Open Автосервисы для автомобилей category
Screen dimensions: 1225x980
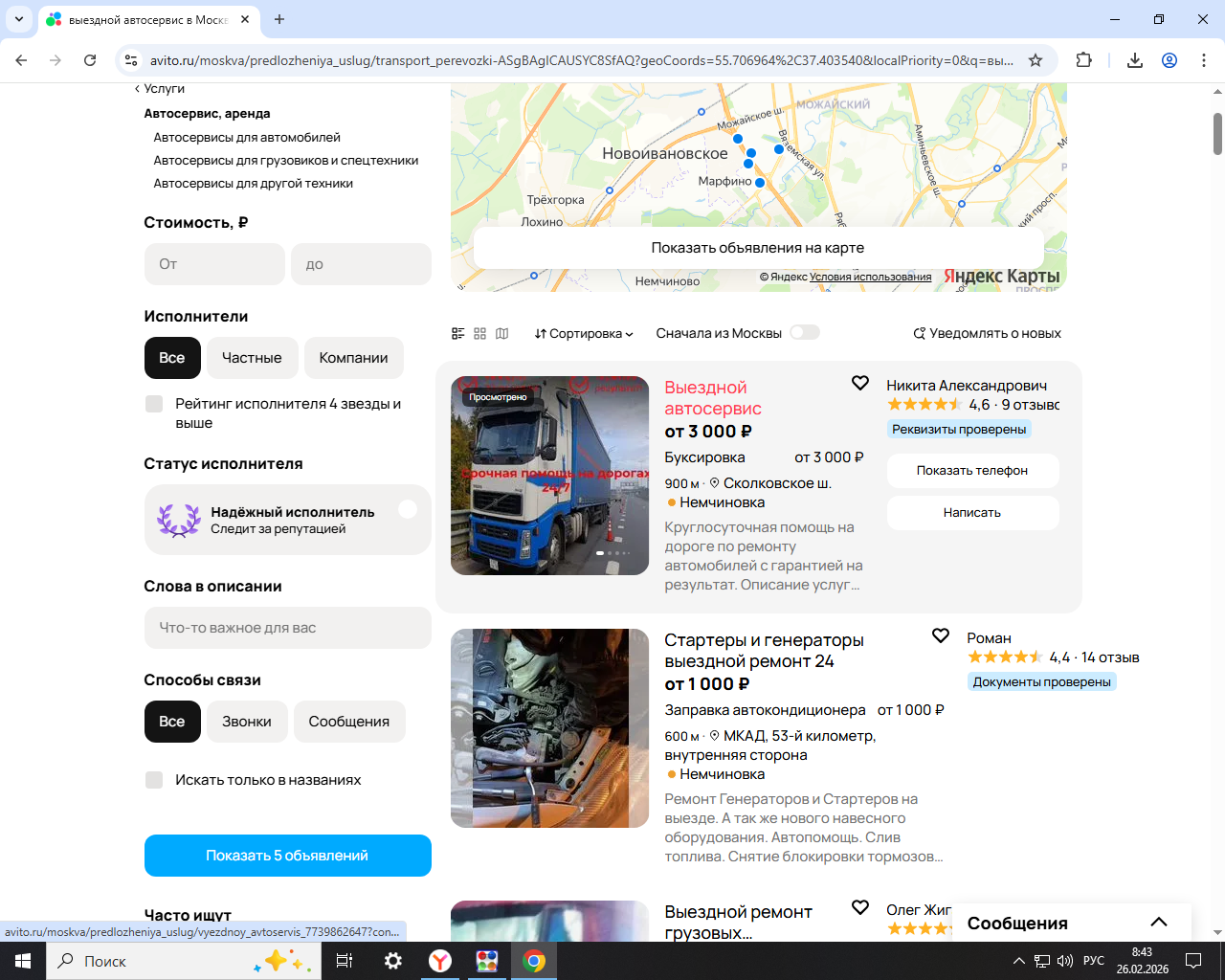pos(247,137)
